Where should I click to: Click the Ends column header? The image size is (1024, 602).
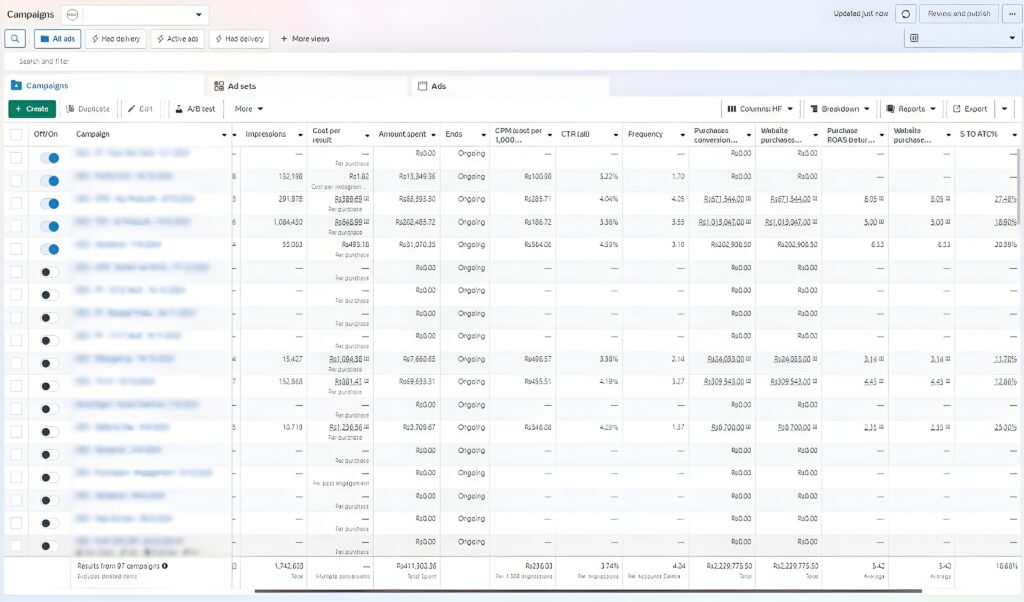tap(453, 135)
